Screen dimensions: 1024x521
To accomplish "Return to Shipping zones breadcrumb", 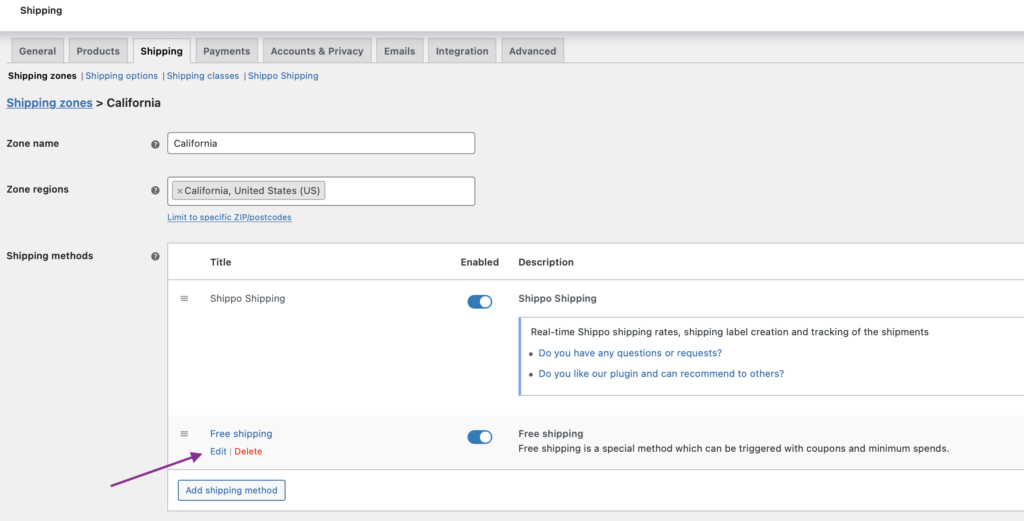I will point(49,103).
